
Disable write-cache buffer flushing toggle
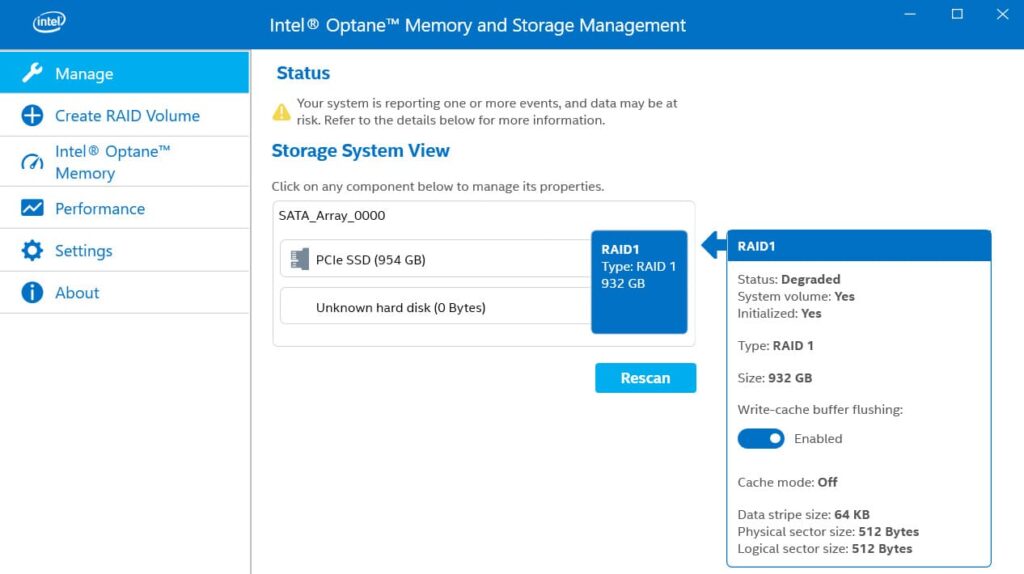pos(761,438)
